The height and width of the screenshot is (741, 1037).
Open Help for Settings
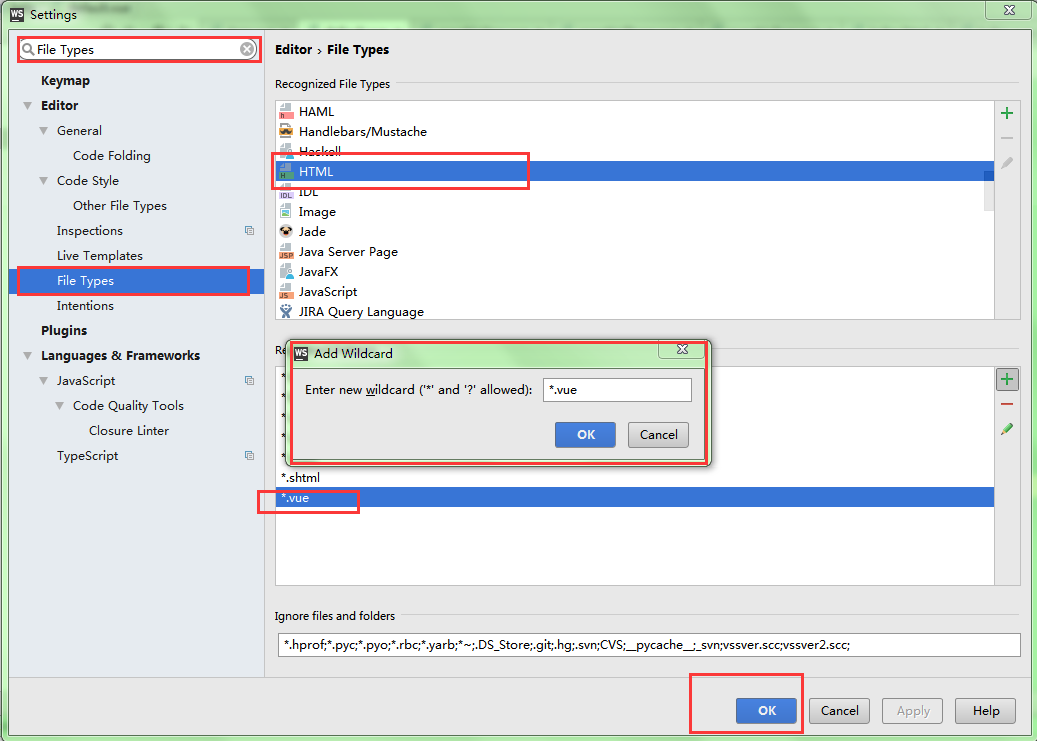point(985,711)
